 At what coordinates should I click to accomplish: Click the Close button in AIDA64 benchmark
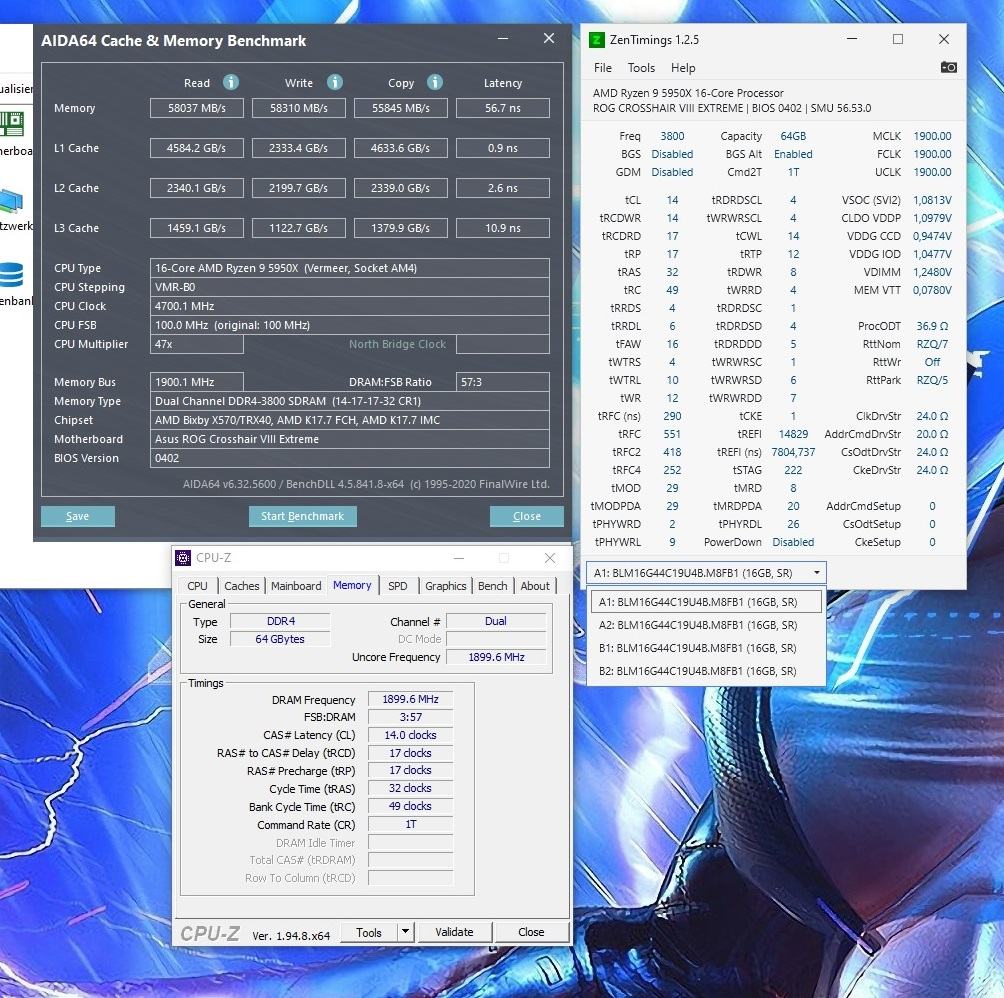(526, 516)
